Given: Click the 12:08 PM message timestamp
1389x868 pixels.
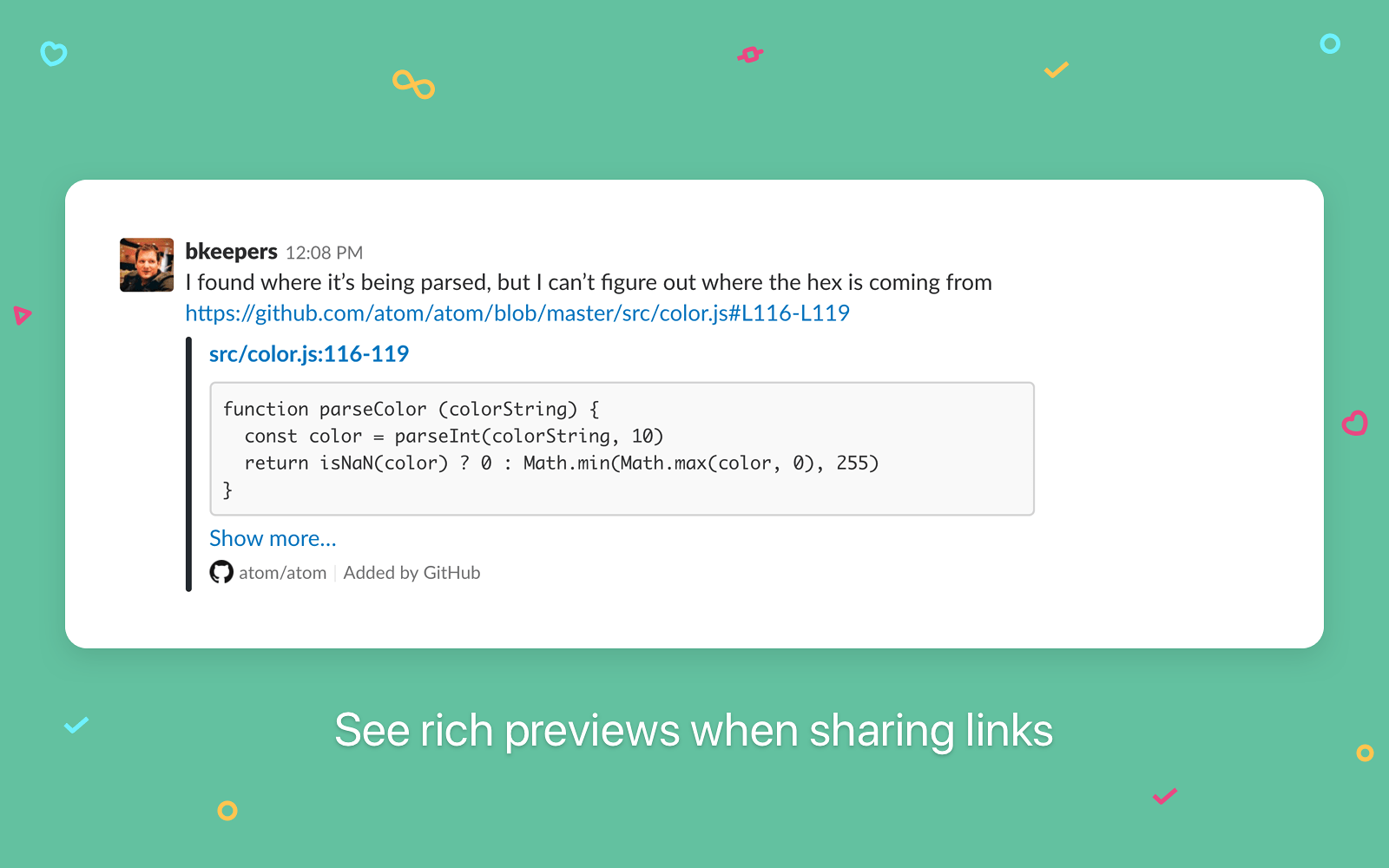Looking at the screenshot, I should point(324,253).
